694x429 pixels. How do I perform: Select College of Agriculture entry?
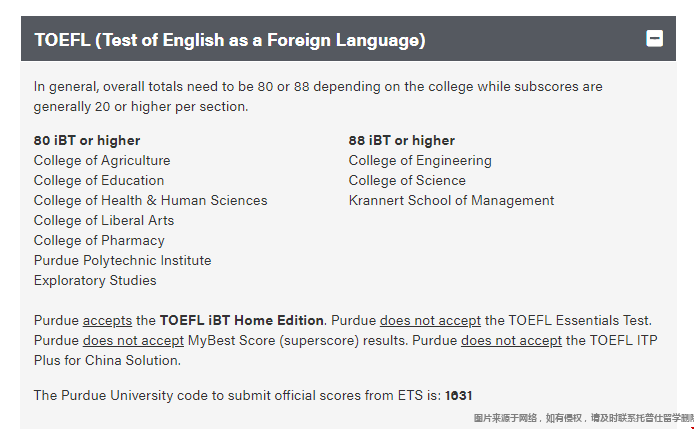pyautogui.click(x=102, y=160)
